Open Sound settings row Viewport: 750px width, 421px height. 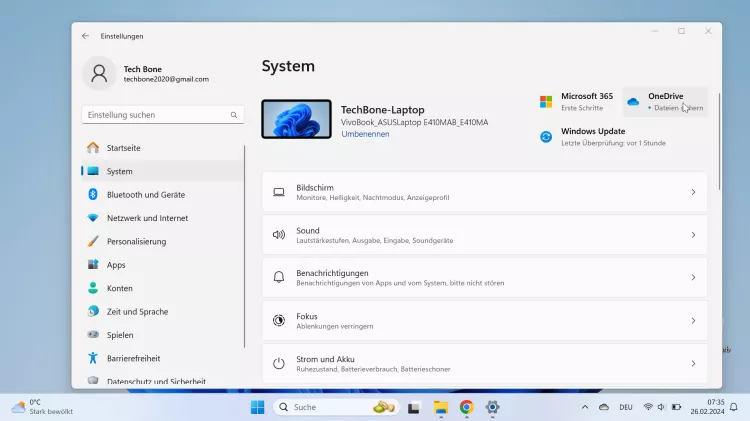pyautogui.click(x=485, y=235)
